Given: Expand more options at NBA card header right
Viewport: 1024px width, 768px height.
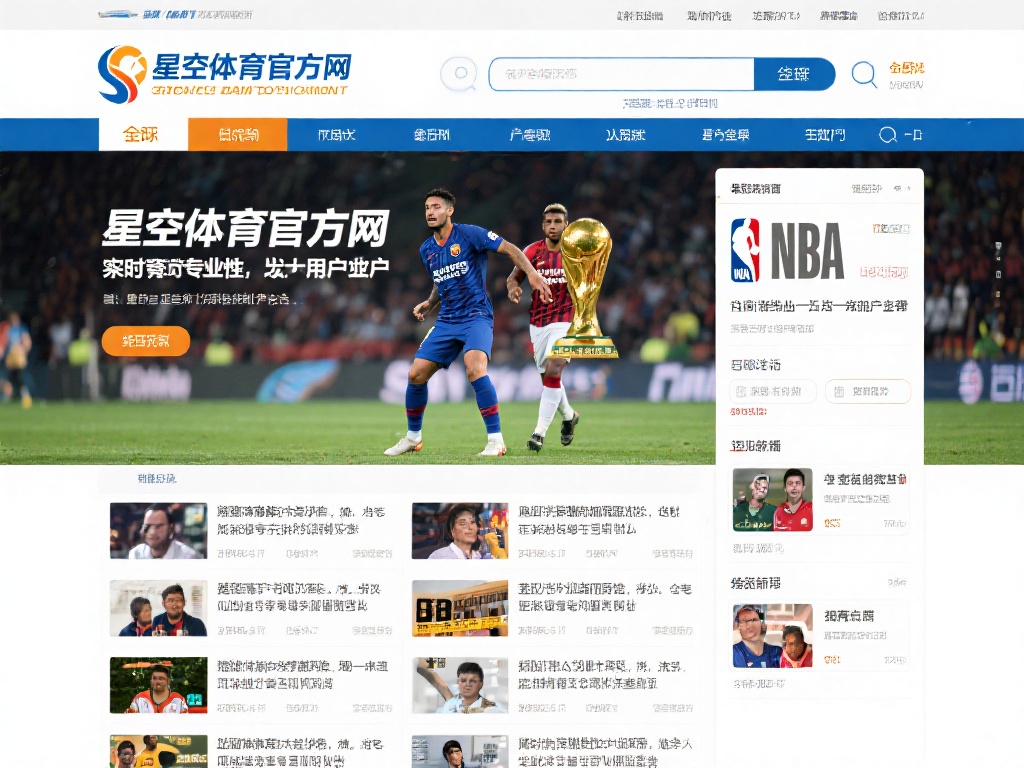Looking at the screenshot, I should 902,188.
